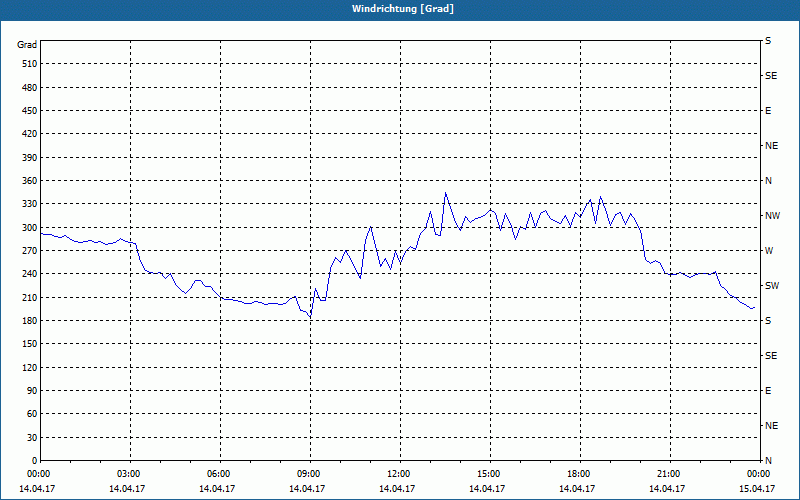Screen dimensions: 800x500
Task: Click the 09:00 time label
Action: (308, 474)
